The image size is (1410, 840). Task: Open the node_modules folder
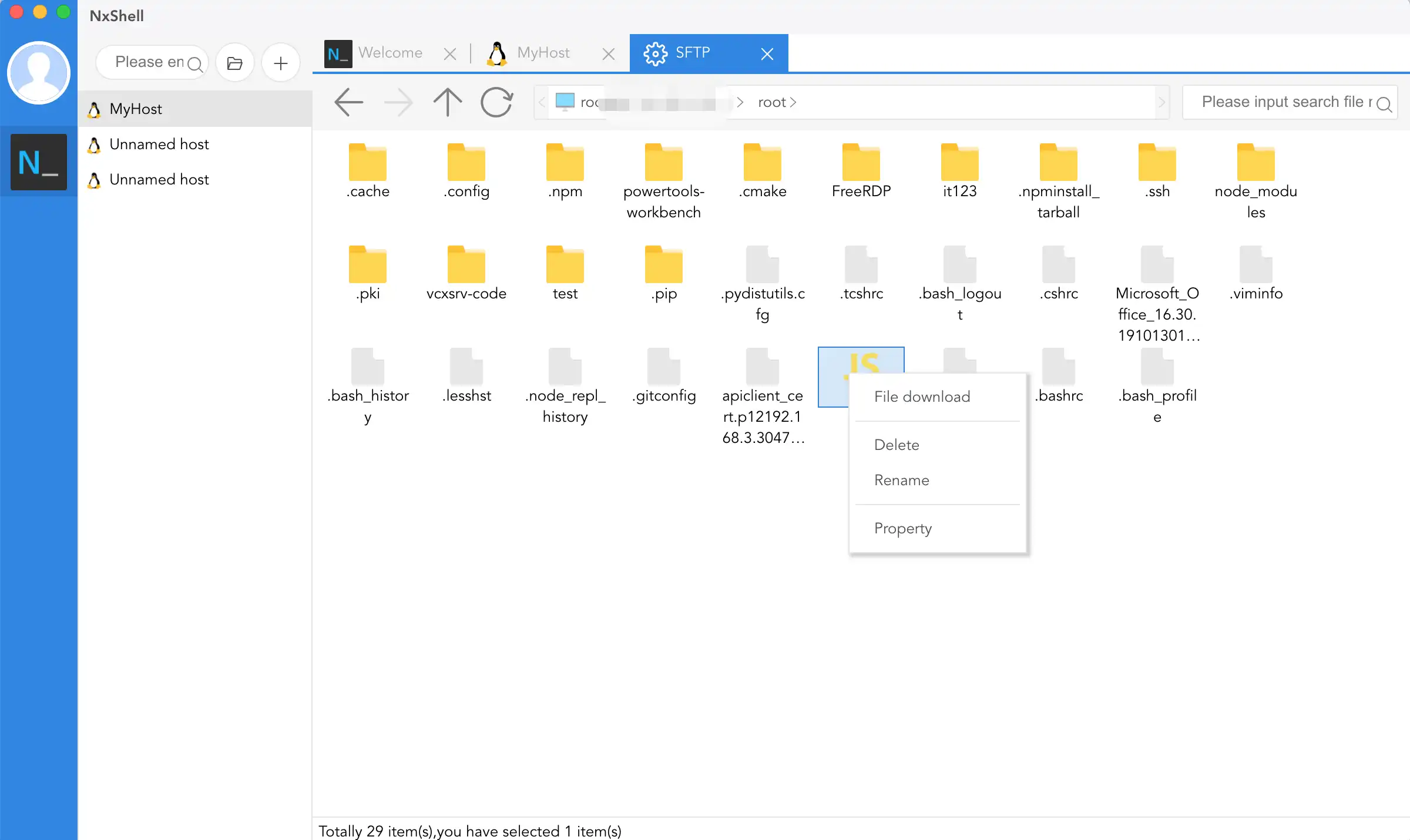pyautogui.click(x=1255, y=163)
